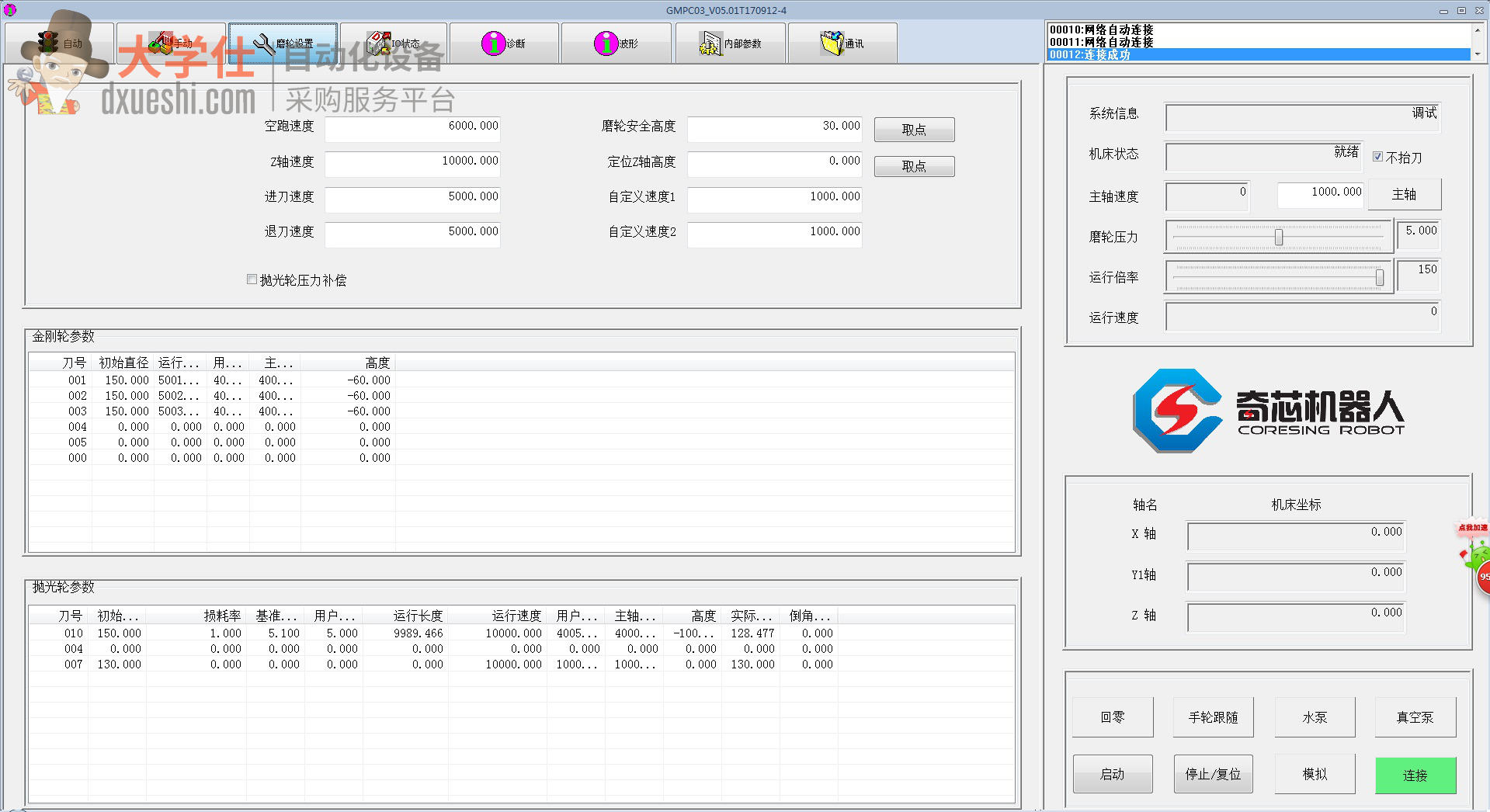
Task: Open the 手动 (Manual) tab
Action: 171,43
